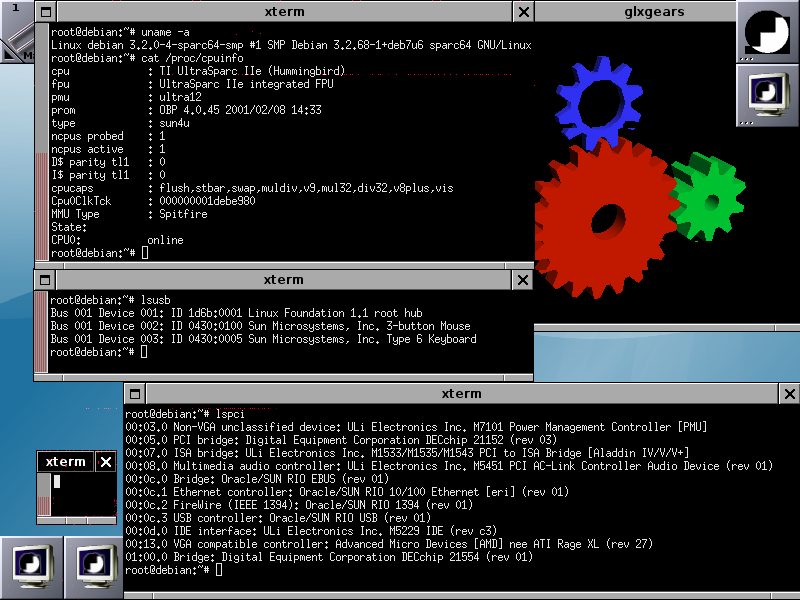
Task: Close the xterm window showing lspci
Action: [789, 394]
